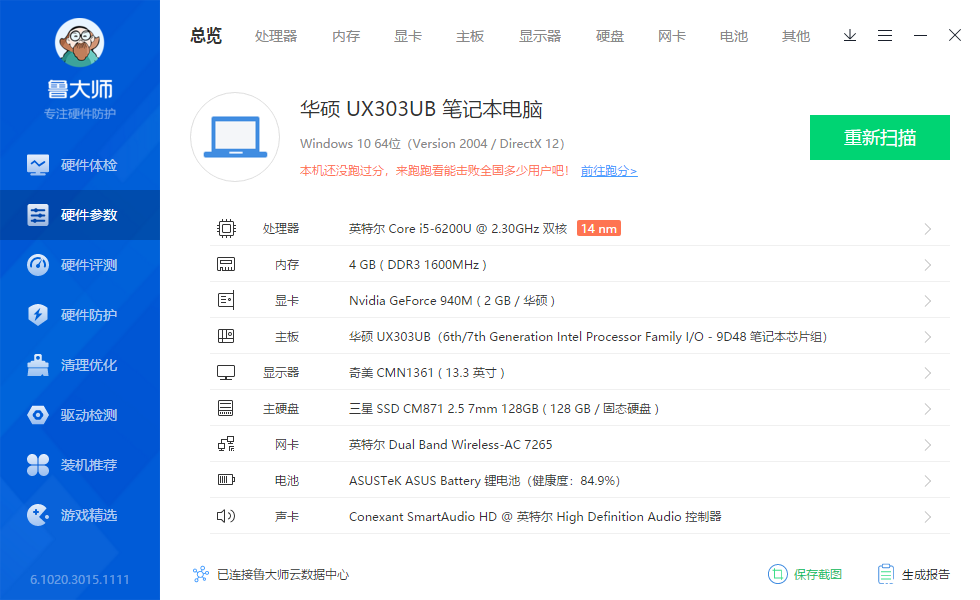980x600 pixels.
Task: Click the 重新扫描 button
Action: click(x=880, y=138)
